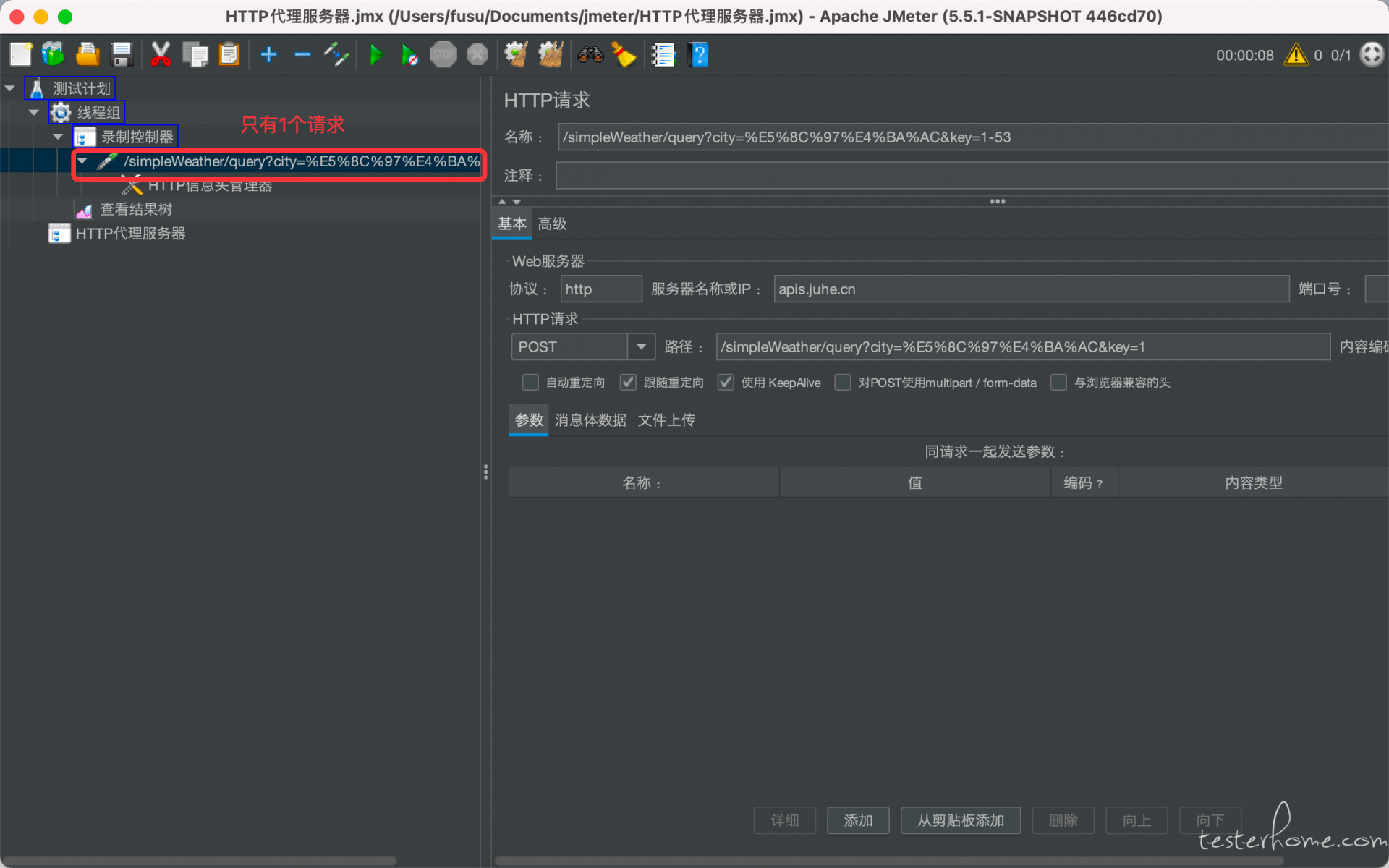This screenshot has width=1389, height=868.
Task: Switch to the 参数 tab
Action: 529,420
